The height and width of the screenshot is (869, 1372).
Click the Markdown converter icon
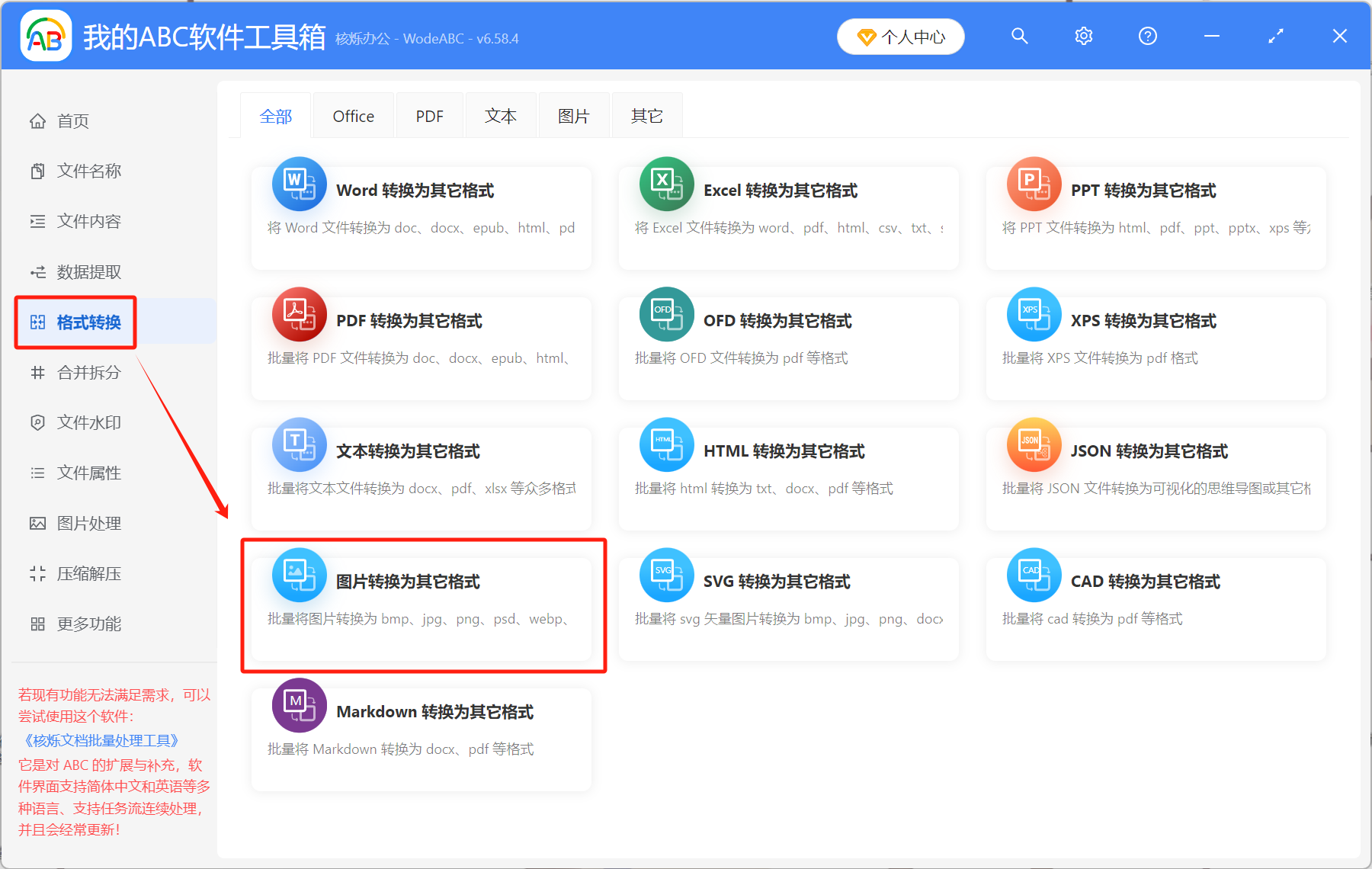[299, 705]
